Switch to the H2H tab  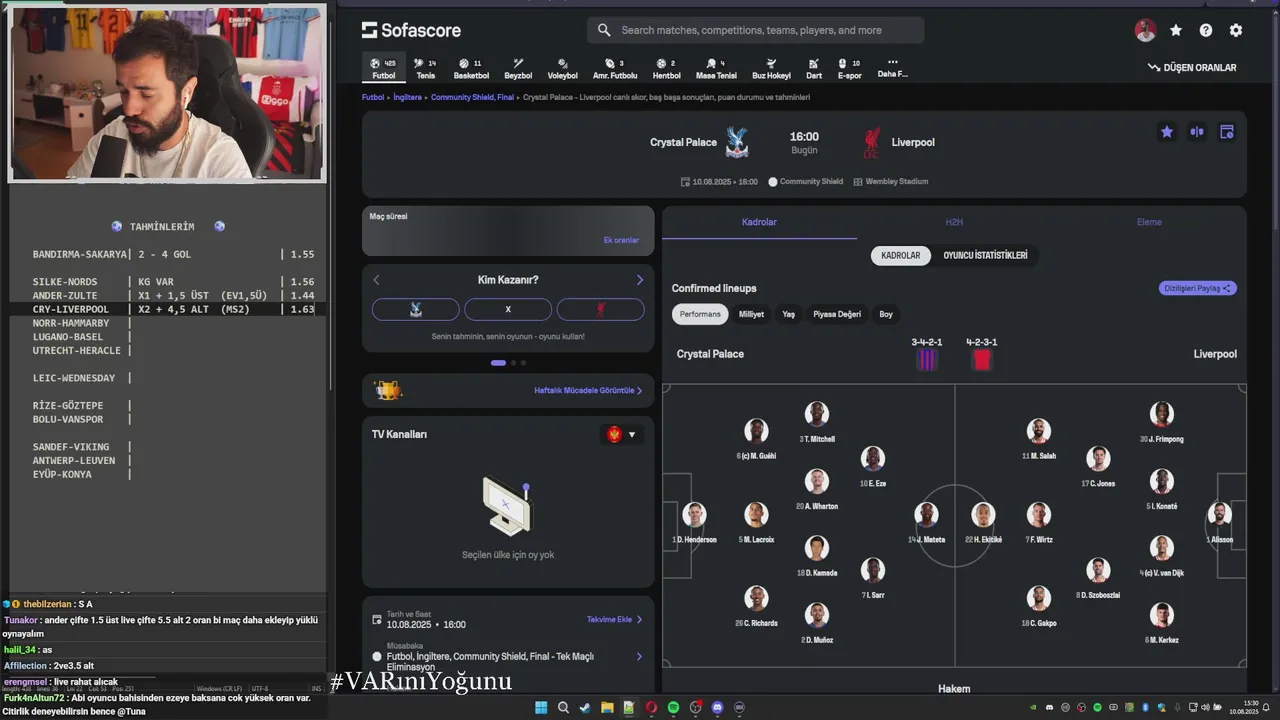pyautogui.click(x=954, y=222)
